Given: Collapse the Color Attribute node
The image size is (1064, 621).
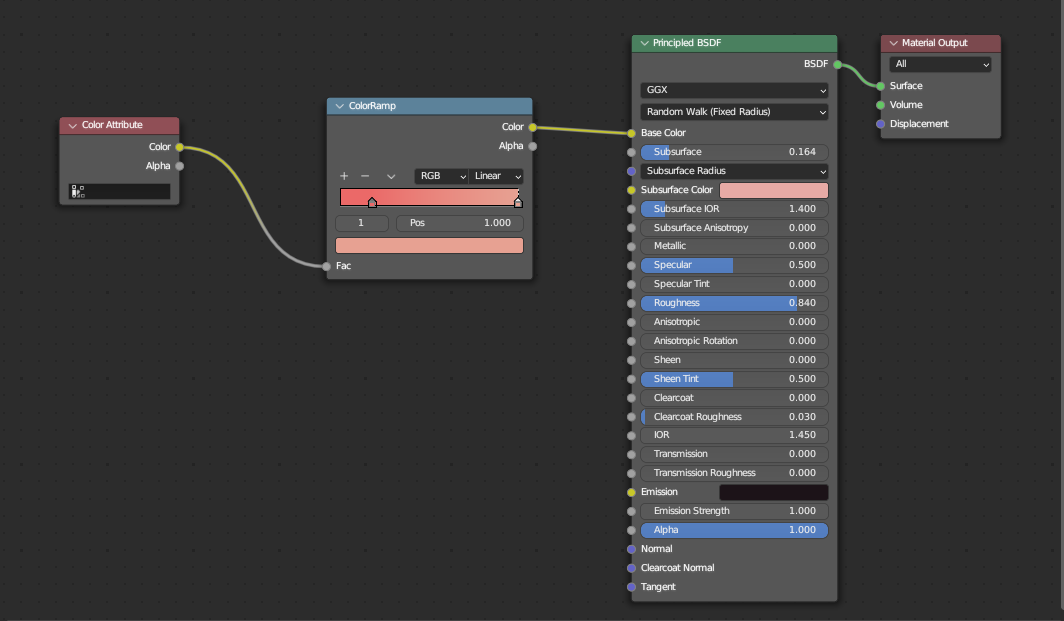Looking at the screenshot, I should (73, 126).
